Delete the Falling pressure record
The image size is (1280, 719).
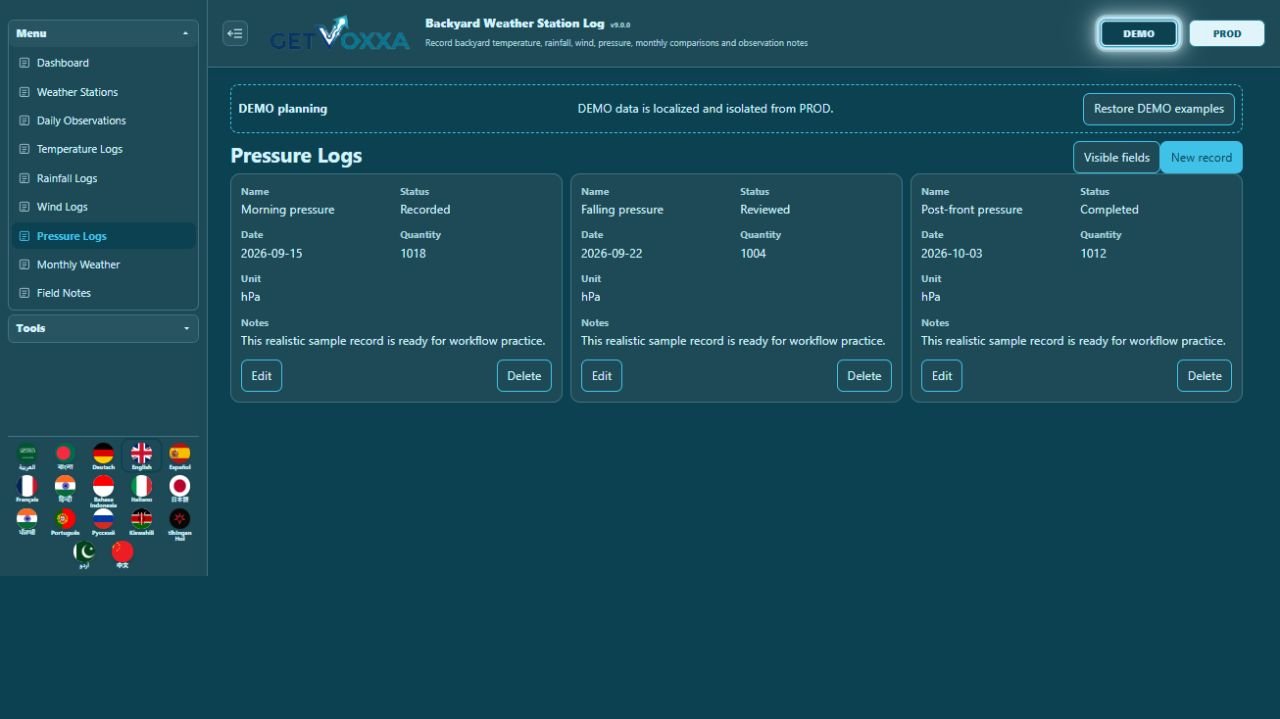(x=864, y=376)
